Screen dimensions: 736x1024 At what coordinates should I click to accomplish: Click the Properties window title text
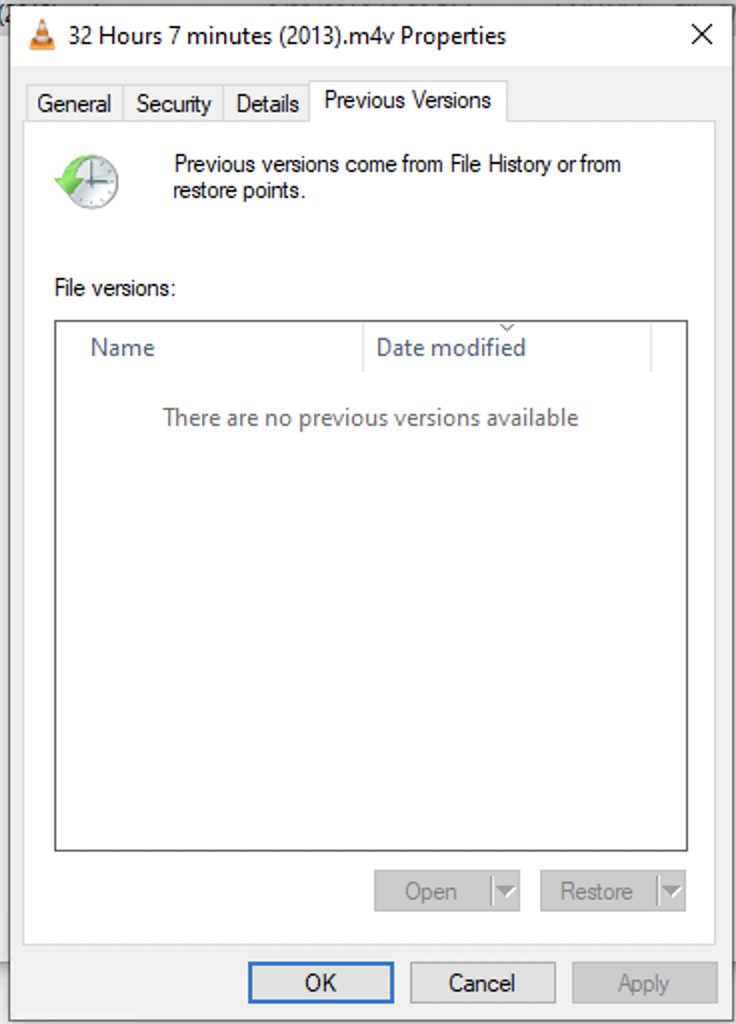(287, 36)
